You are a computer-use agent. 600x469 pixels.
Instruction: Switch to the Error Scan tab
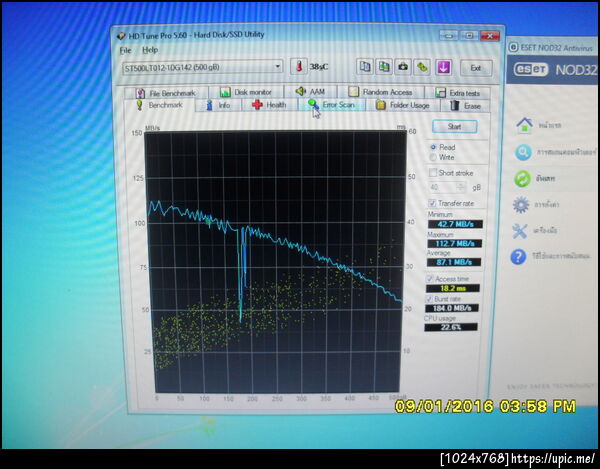click(x=331, y=104)
